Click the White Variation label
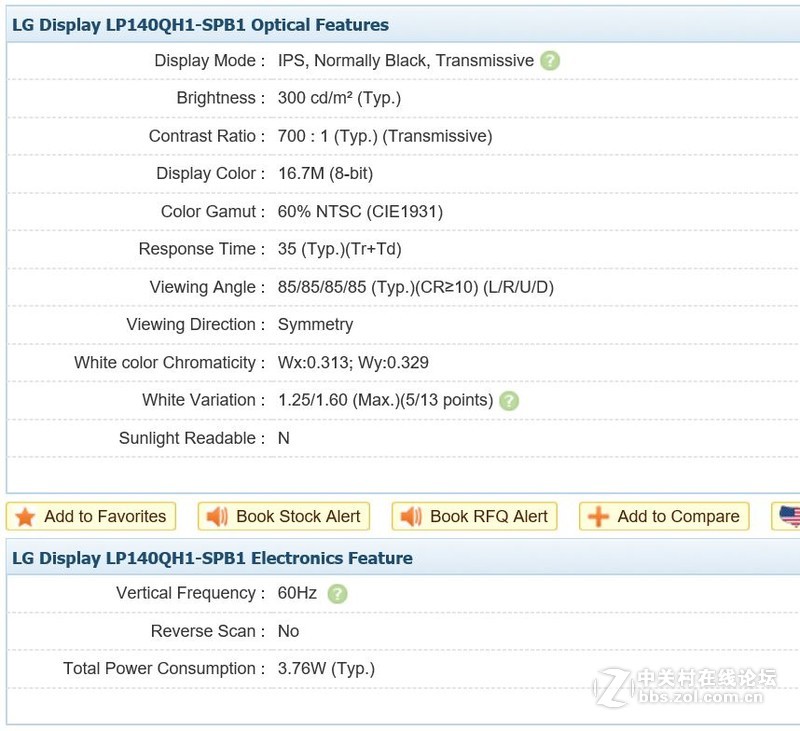This screenshot has height=731, width=800. [x=204, y=400]
